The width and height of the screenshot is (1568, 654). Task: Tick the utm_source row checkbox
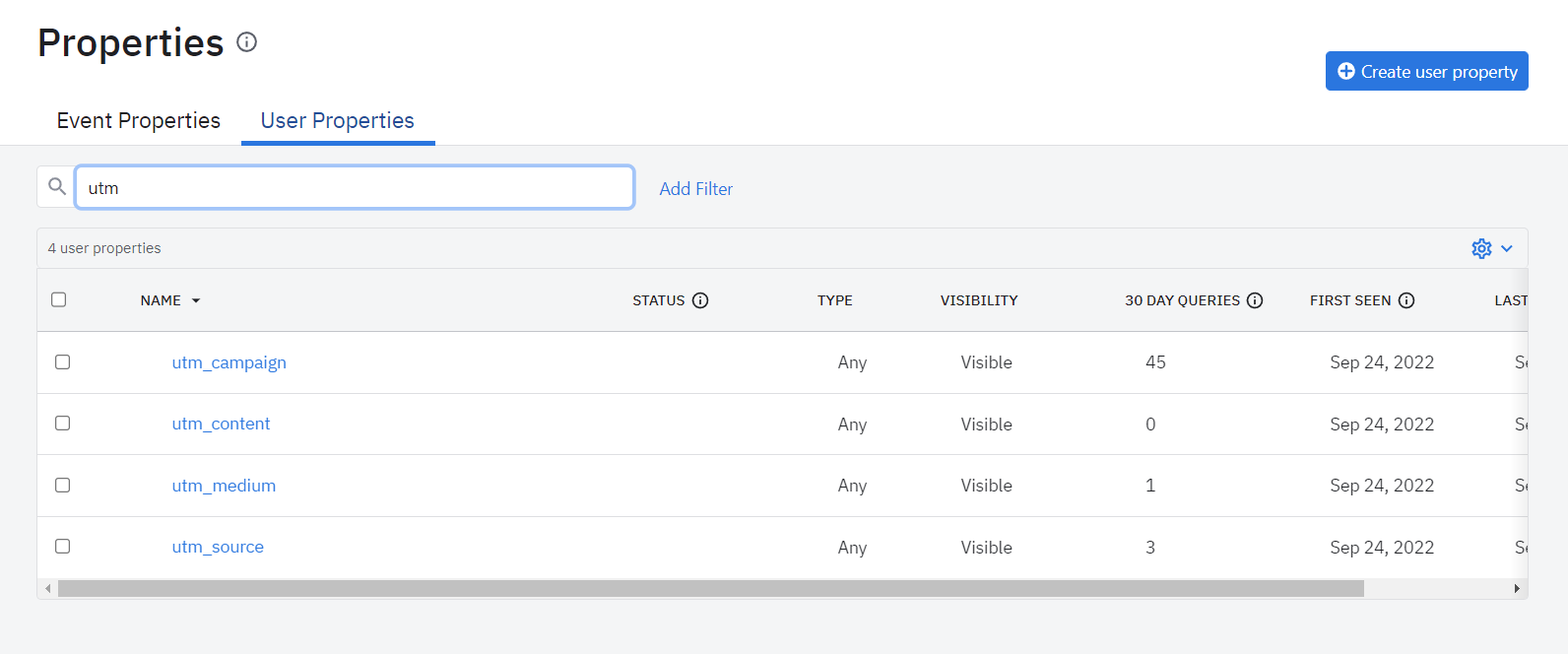[x=63, y=547]
